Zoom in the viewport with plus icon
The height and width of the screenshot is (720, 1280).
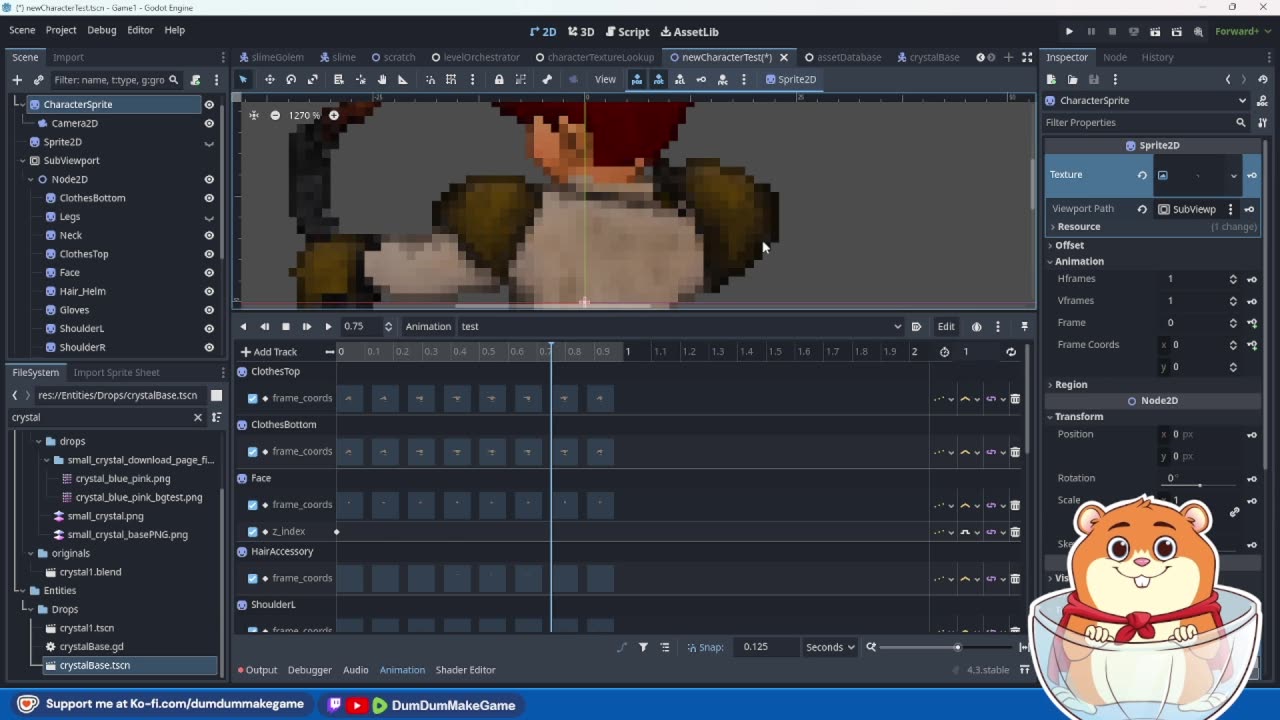pos(333,115)
